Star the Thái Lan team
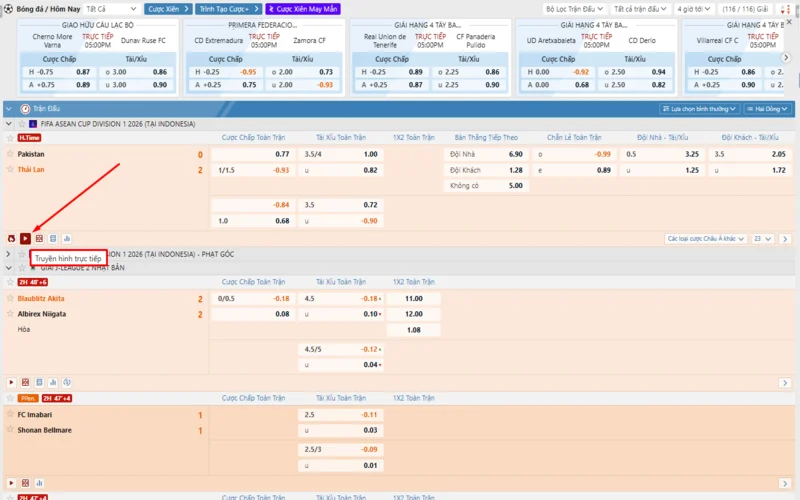800x500 pixels. pyautogui.click(x=10, y=169)
